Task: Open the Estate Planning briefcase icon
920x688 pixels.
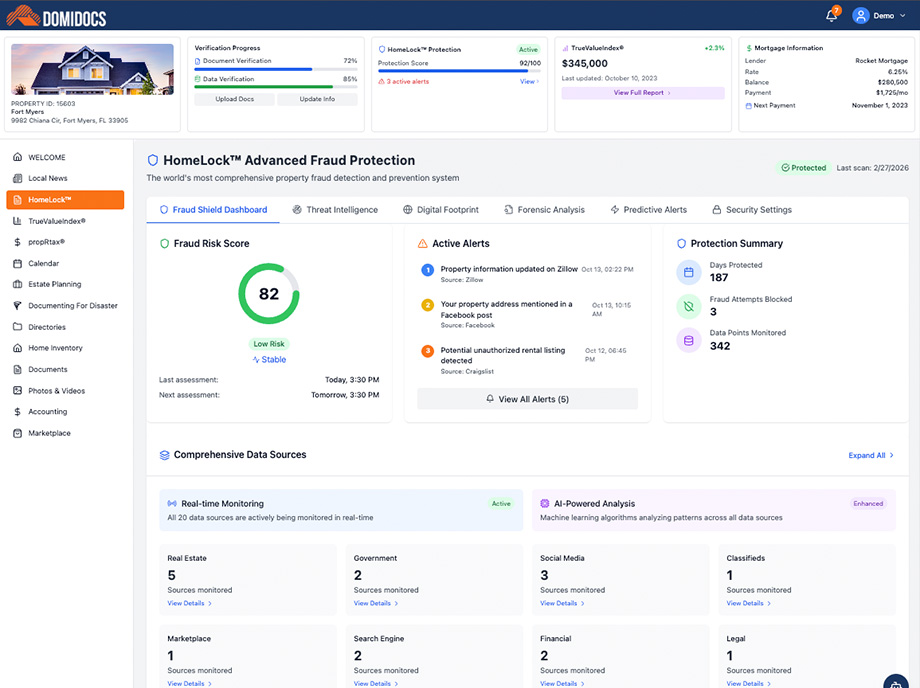Action: pyautogui.click(x=18, y=284)
